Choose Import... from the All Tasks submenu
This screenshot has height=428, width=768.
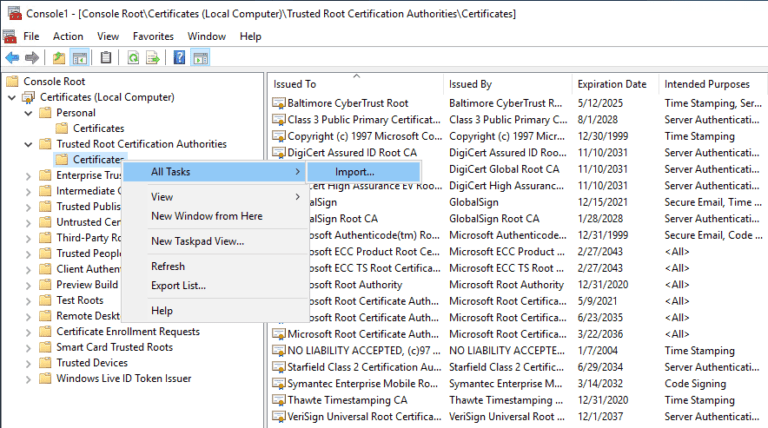pos(363,172)
